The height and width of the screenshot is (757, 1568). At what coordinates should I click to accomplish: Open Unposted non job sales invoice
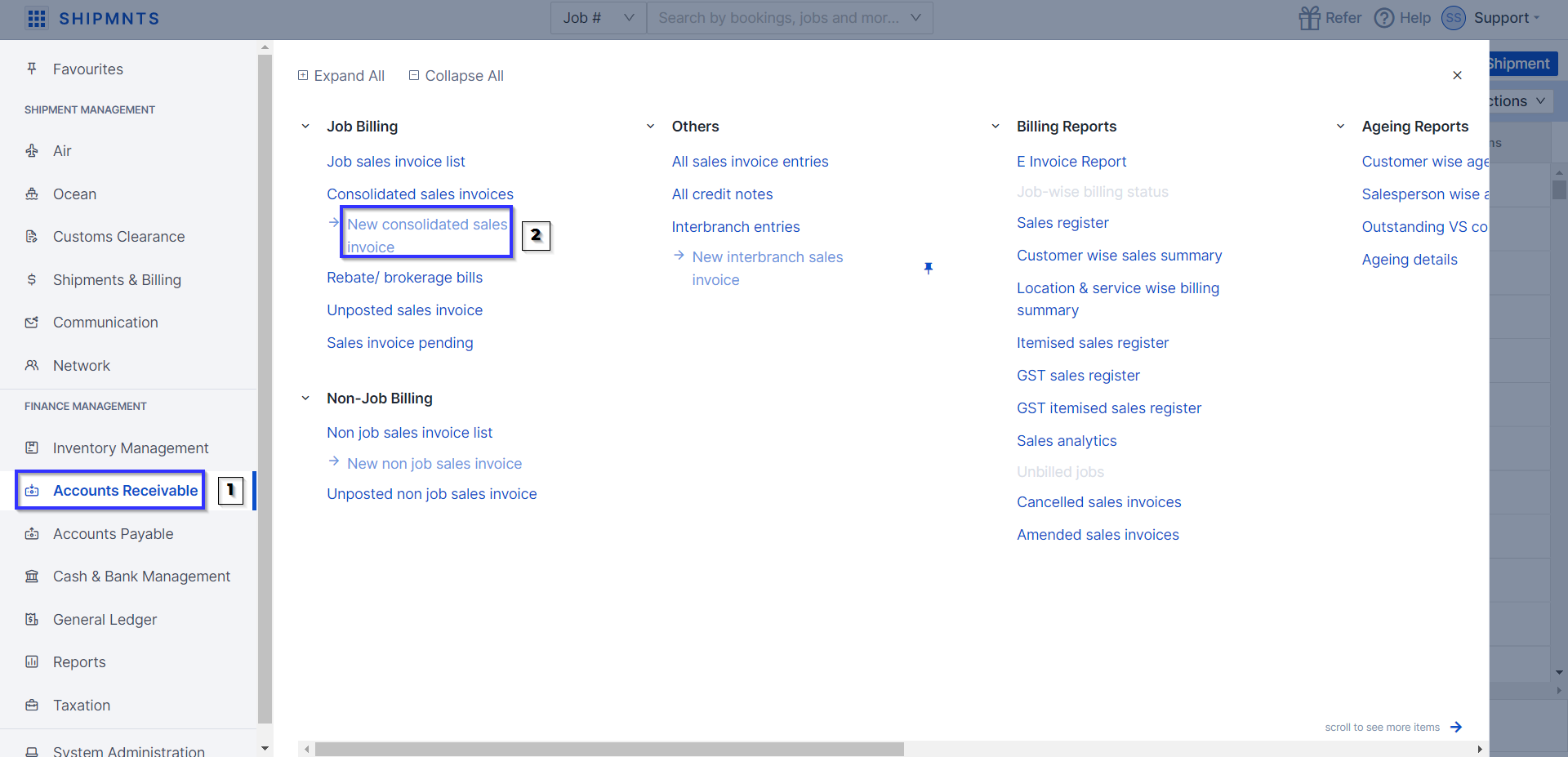[x=432, y=493]
